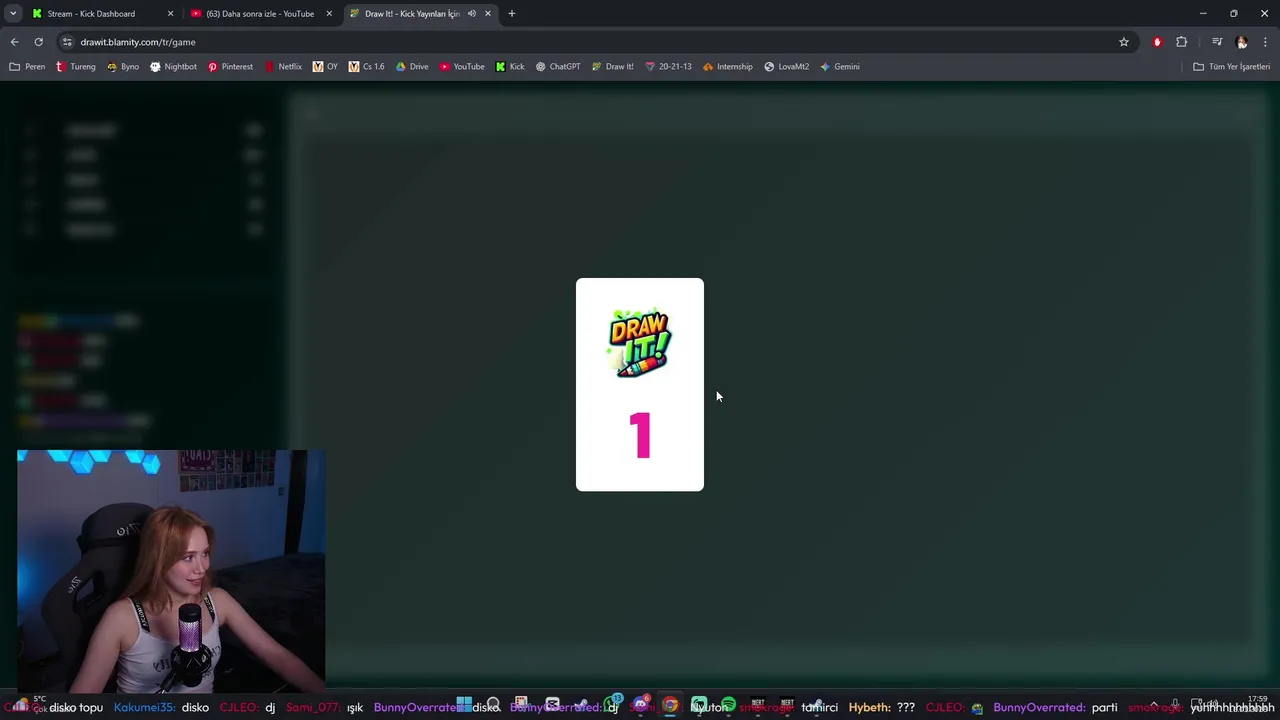Image resolution: width=1280 pixels, height=720 pixels.
Task: Go back to the previous page
Action: pos(14,42)
